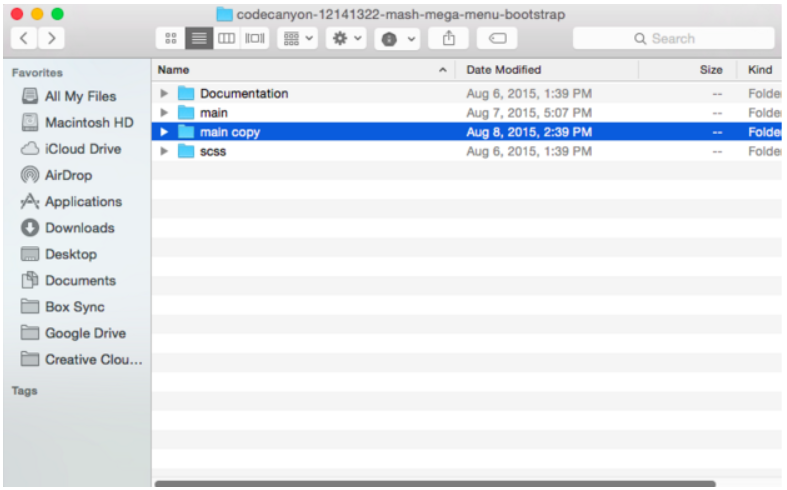This screenshot has width=787, height=490.
Task: Select the scss folder icon
Action: pos(186,151)
